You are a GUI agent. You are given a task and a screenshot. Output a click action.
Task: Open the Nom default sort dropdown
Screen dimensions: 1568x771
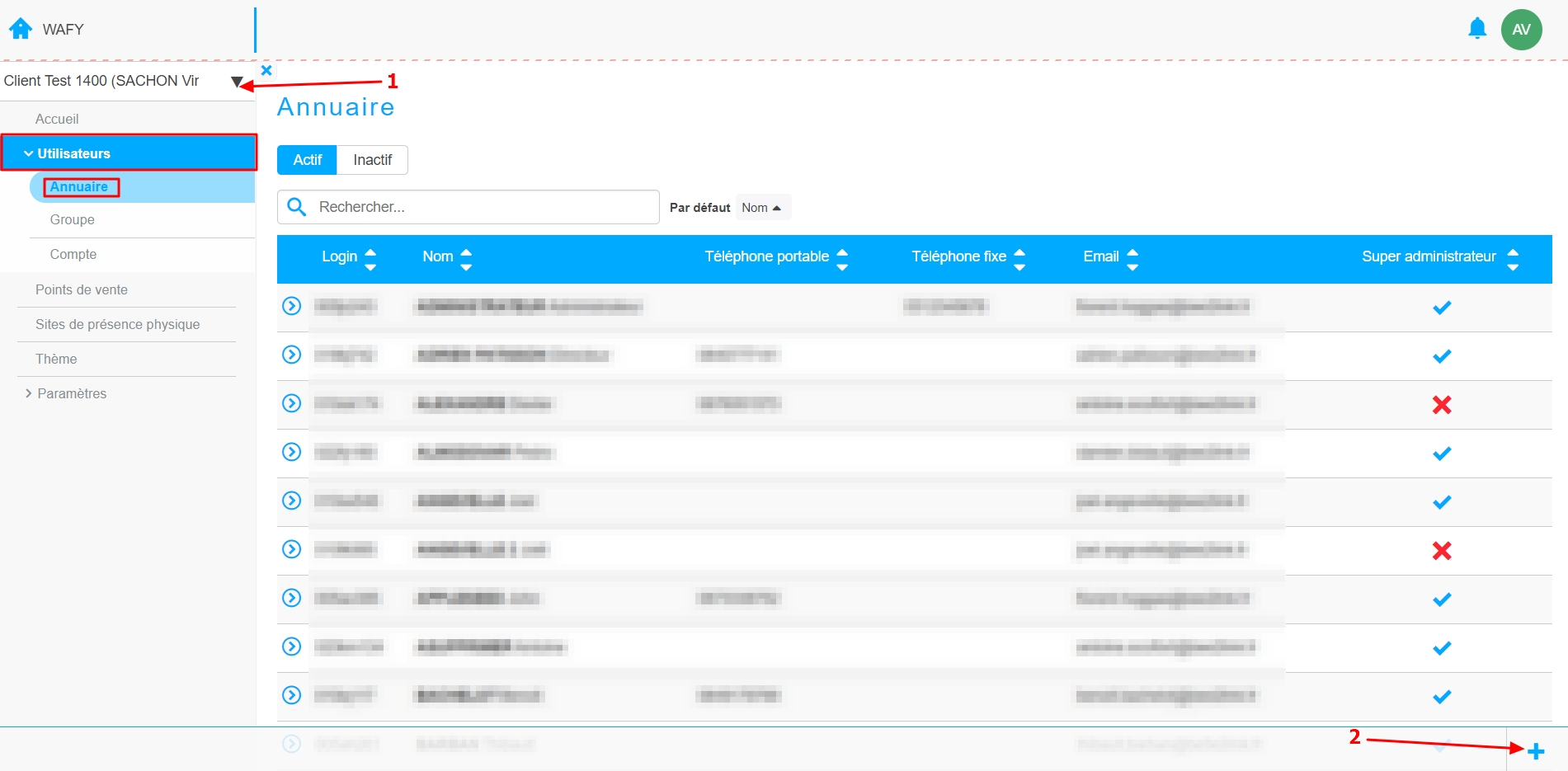pyautogui.click(x=762, y=208)
